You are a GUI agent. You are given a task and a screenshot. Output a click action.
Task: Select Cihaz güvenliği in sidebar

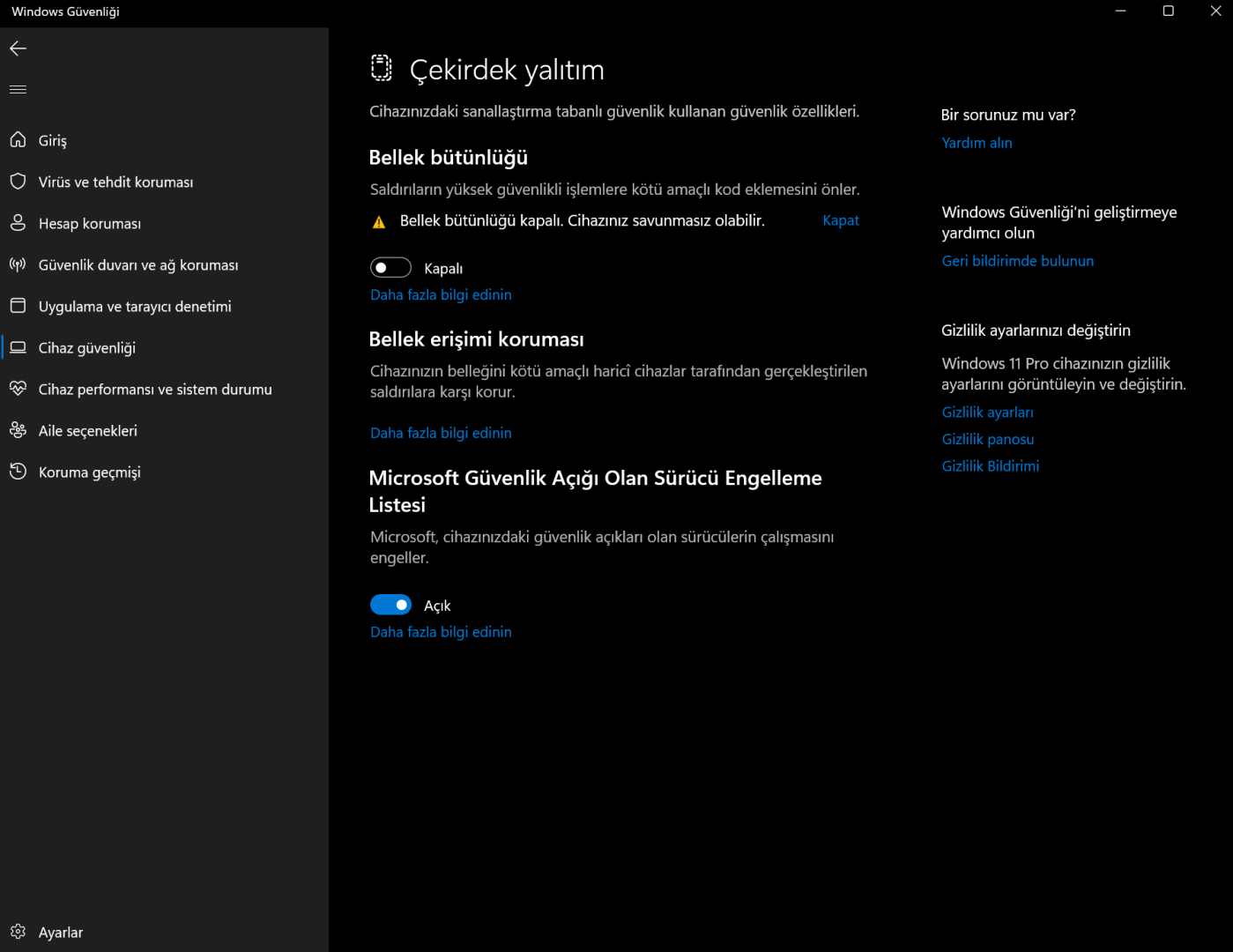coord(87,348)
